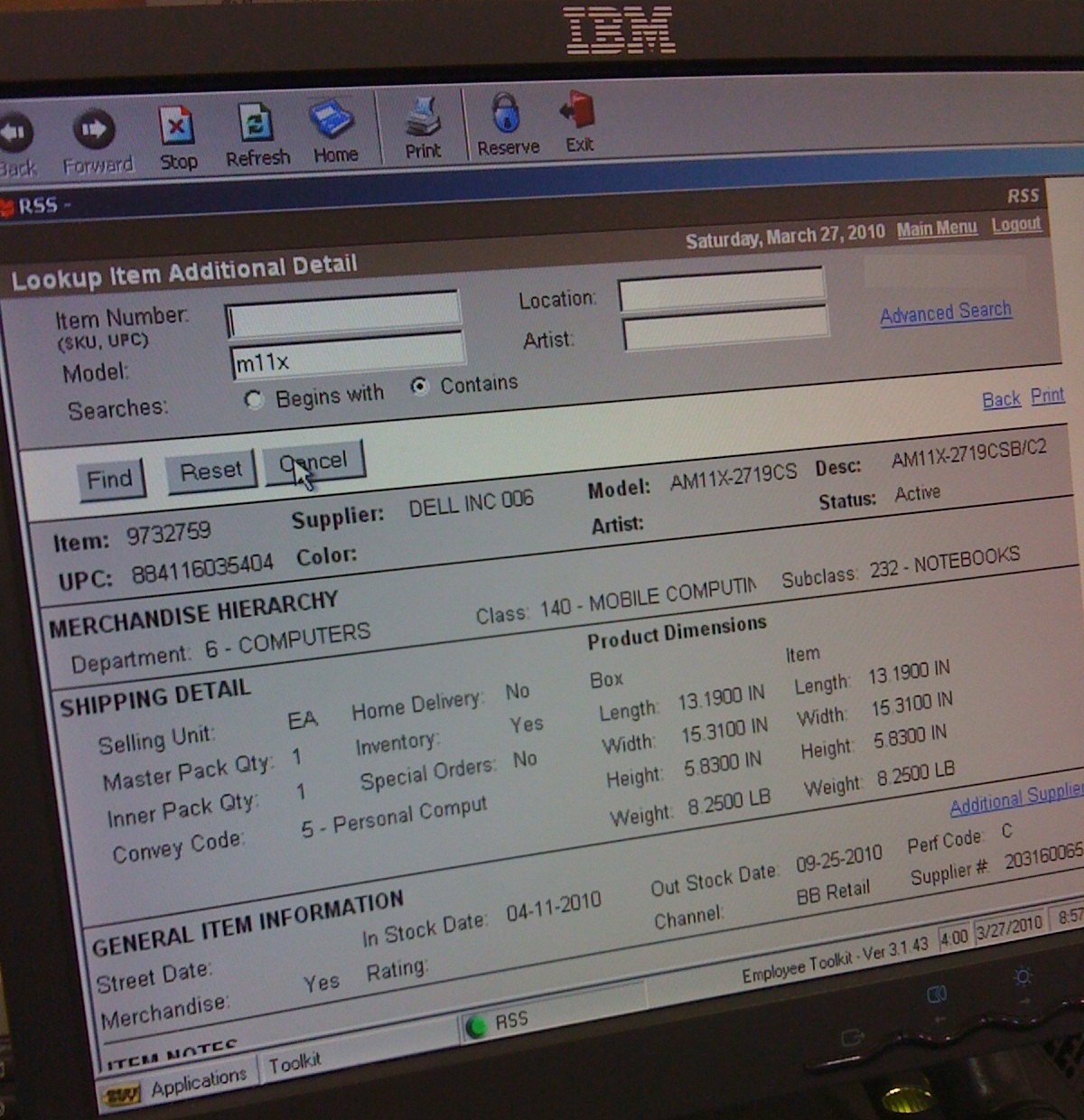Click the Active status text
Screen dimensions: 1084x1120
pyautogui.click(x=917, y=493)
